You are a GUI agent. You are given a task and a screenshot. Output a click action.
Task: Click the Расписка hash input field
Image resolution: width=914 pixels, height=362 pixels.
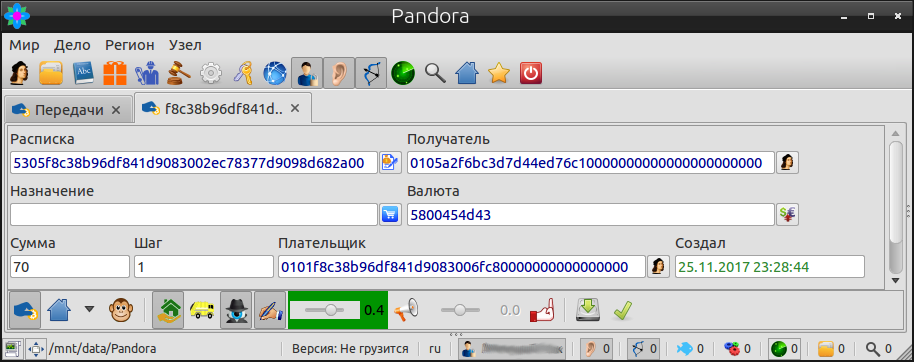(194, 163)
